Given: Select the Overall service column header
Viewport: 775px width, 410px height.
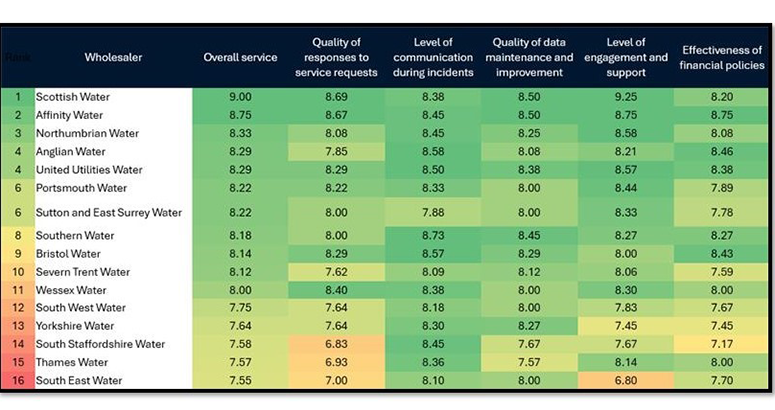Looking at the screenshot, I should point(240,58).
